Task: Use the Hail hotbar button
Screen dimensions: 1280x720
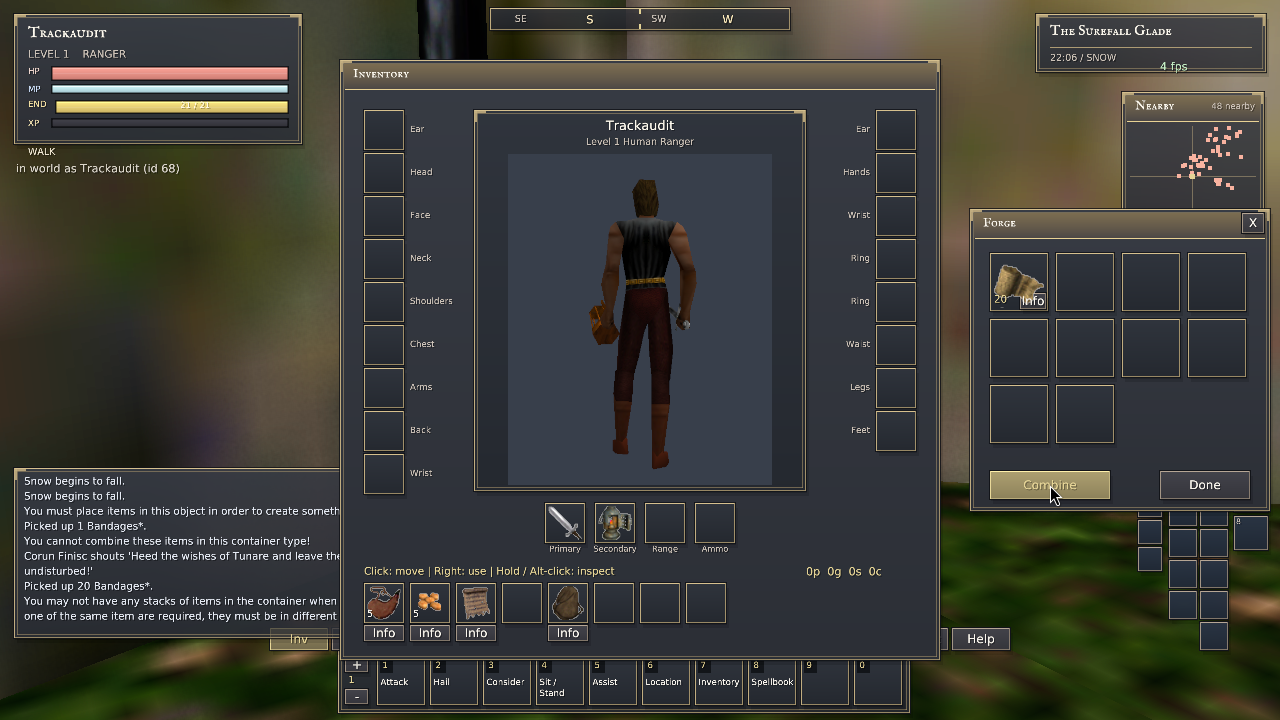Action: click(x=454, y=681)
